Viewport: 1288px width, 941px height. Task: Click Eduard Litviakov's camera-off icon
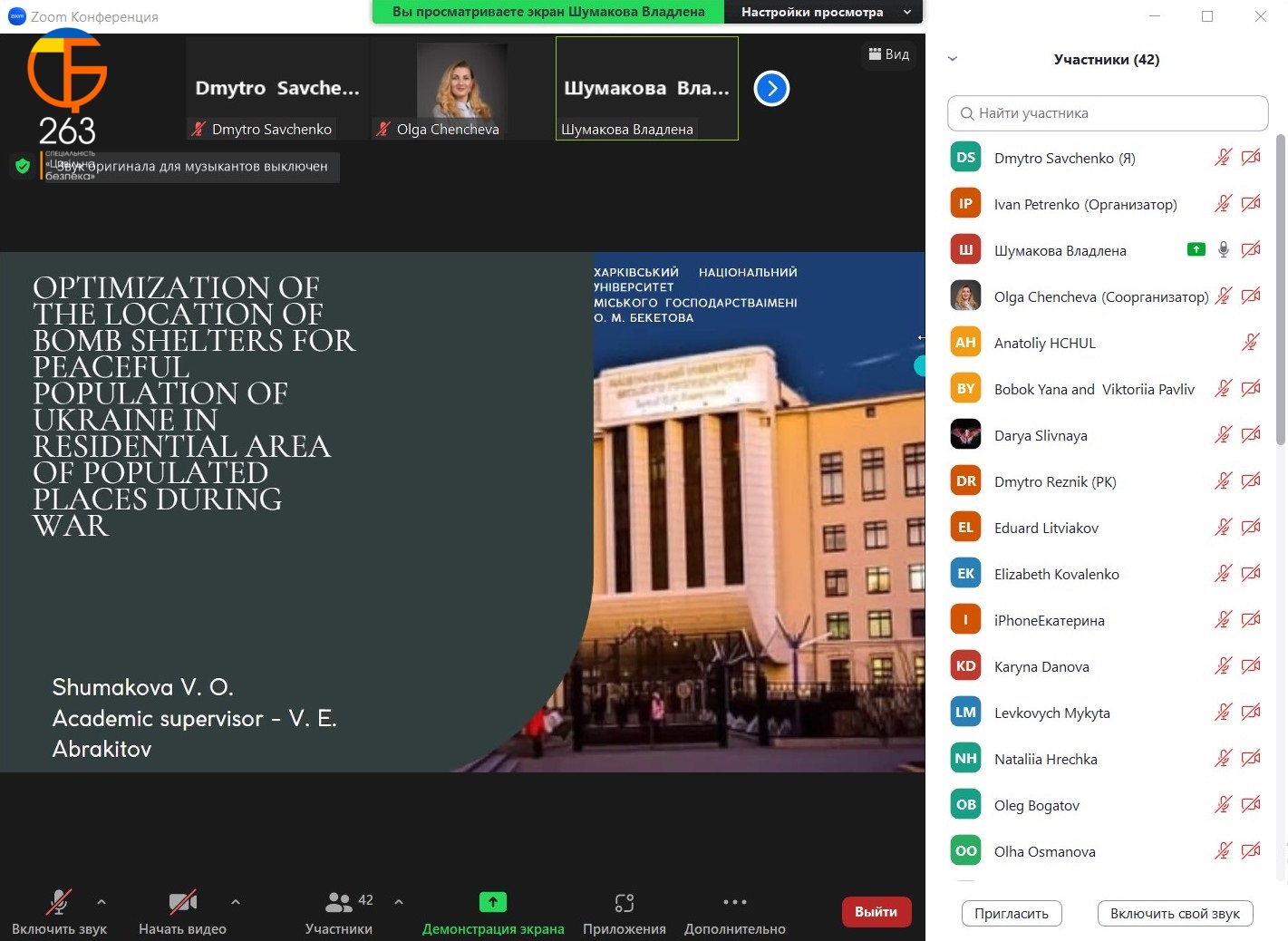(x=1251, y=528)
